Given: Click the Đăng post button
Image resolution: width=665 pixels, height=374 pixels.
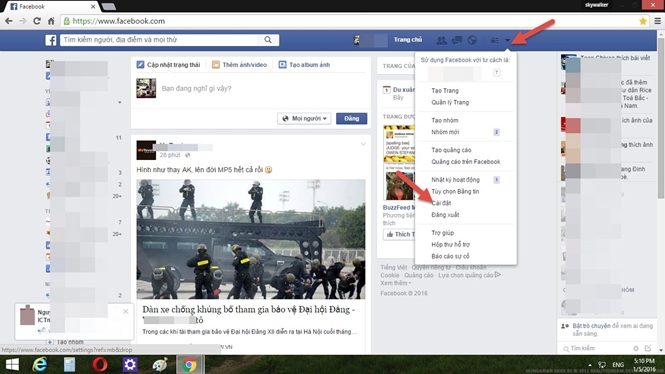Looking at the screenshot, I should click(x=352, y=118).
